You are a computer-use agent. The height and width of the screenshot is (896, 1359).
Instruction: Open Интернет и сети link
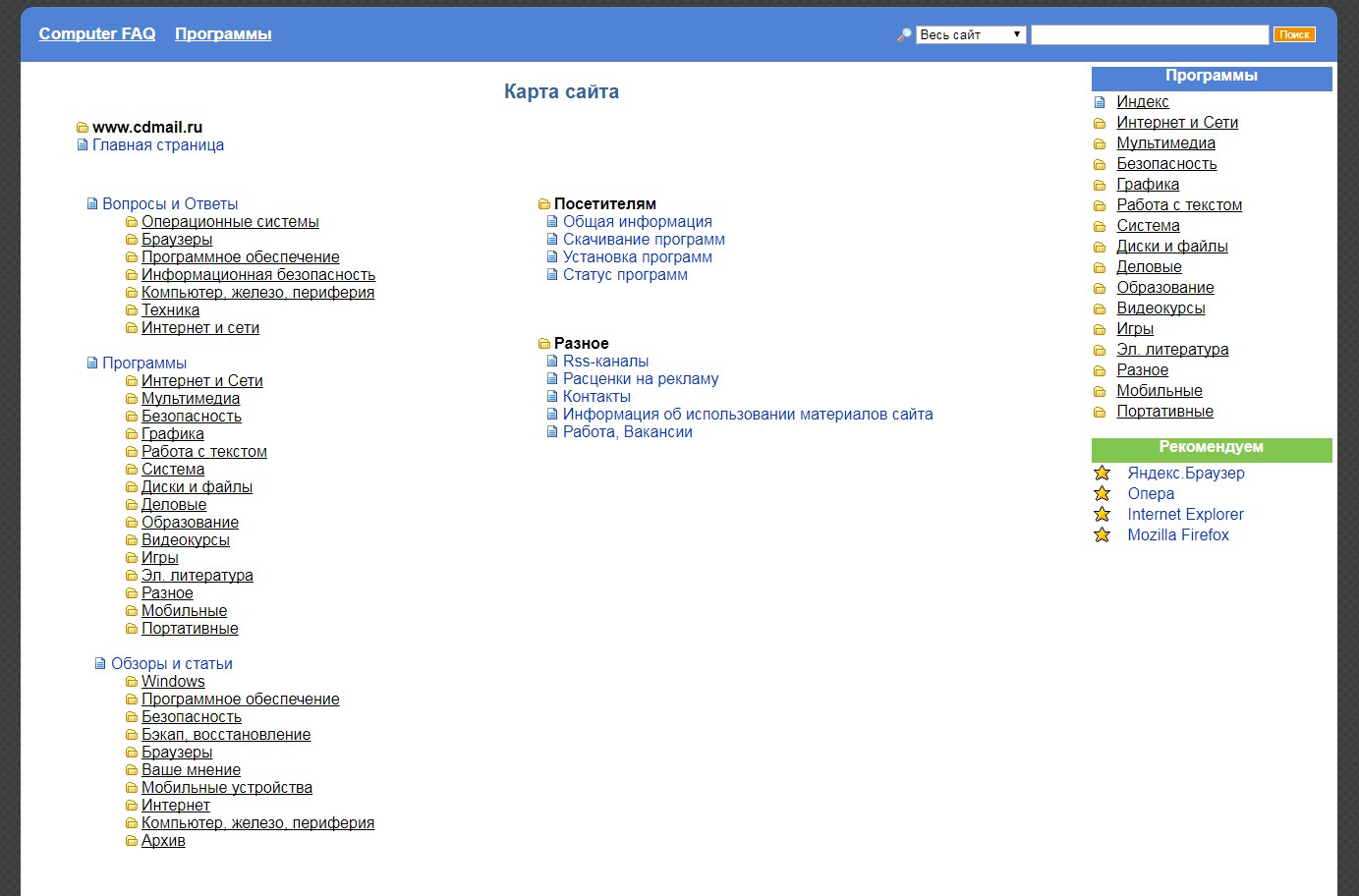point(200,328)
